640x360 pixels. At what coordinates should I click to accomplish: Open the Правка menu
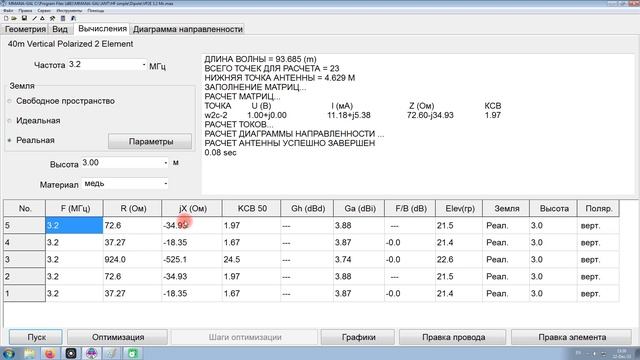pos(25,11)
